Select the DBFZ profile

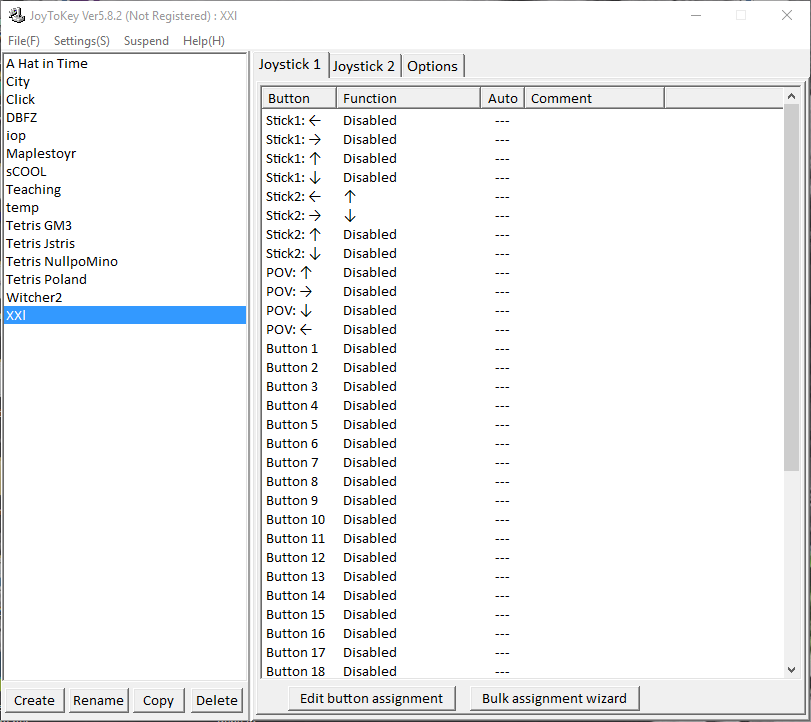[x=125, y=117]
